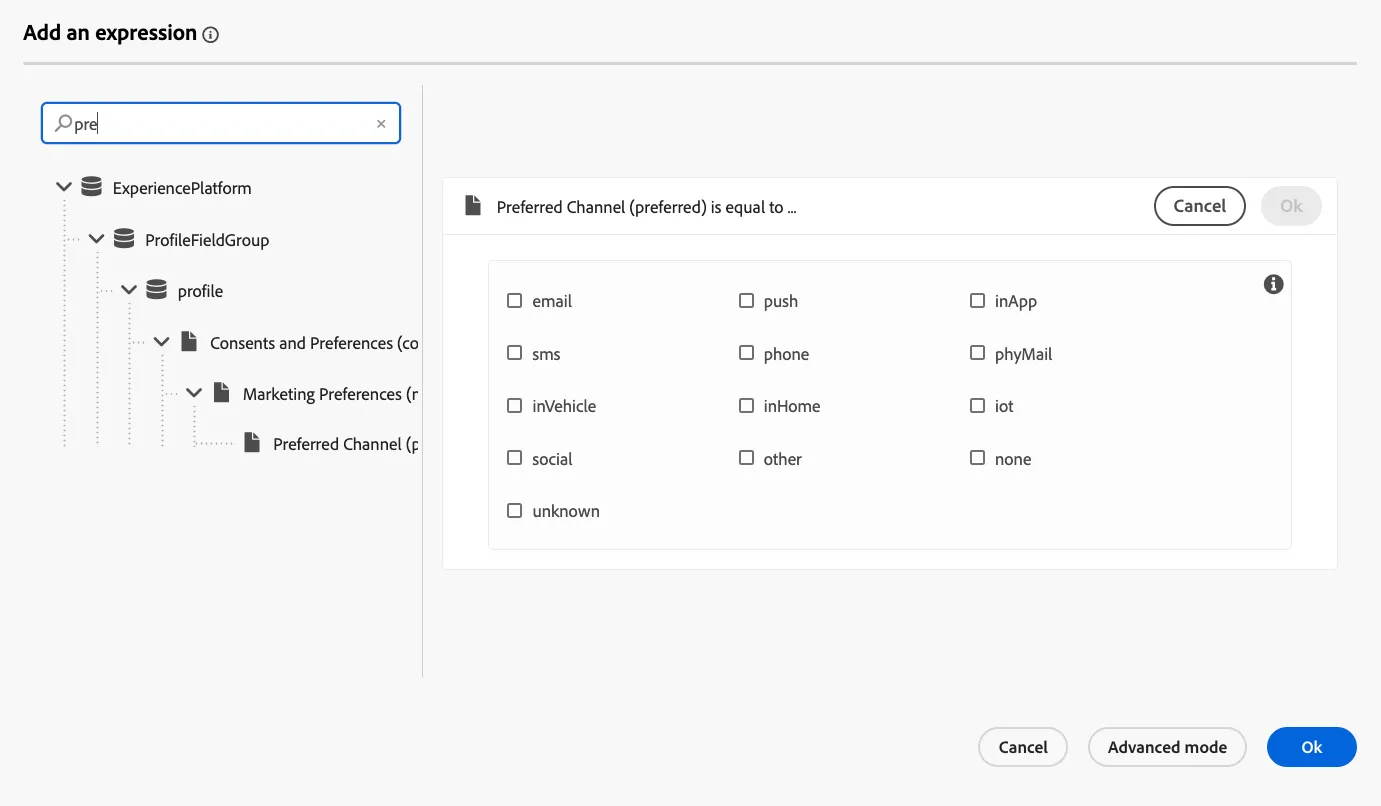Click the Consents and Preferences document icon

[x=189, y=342]
